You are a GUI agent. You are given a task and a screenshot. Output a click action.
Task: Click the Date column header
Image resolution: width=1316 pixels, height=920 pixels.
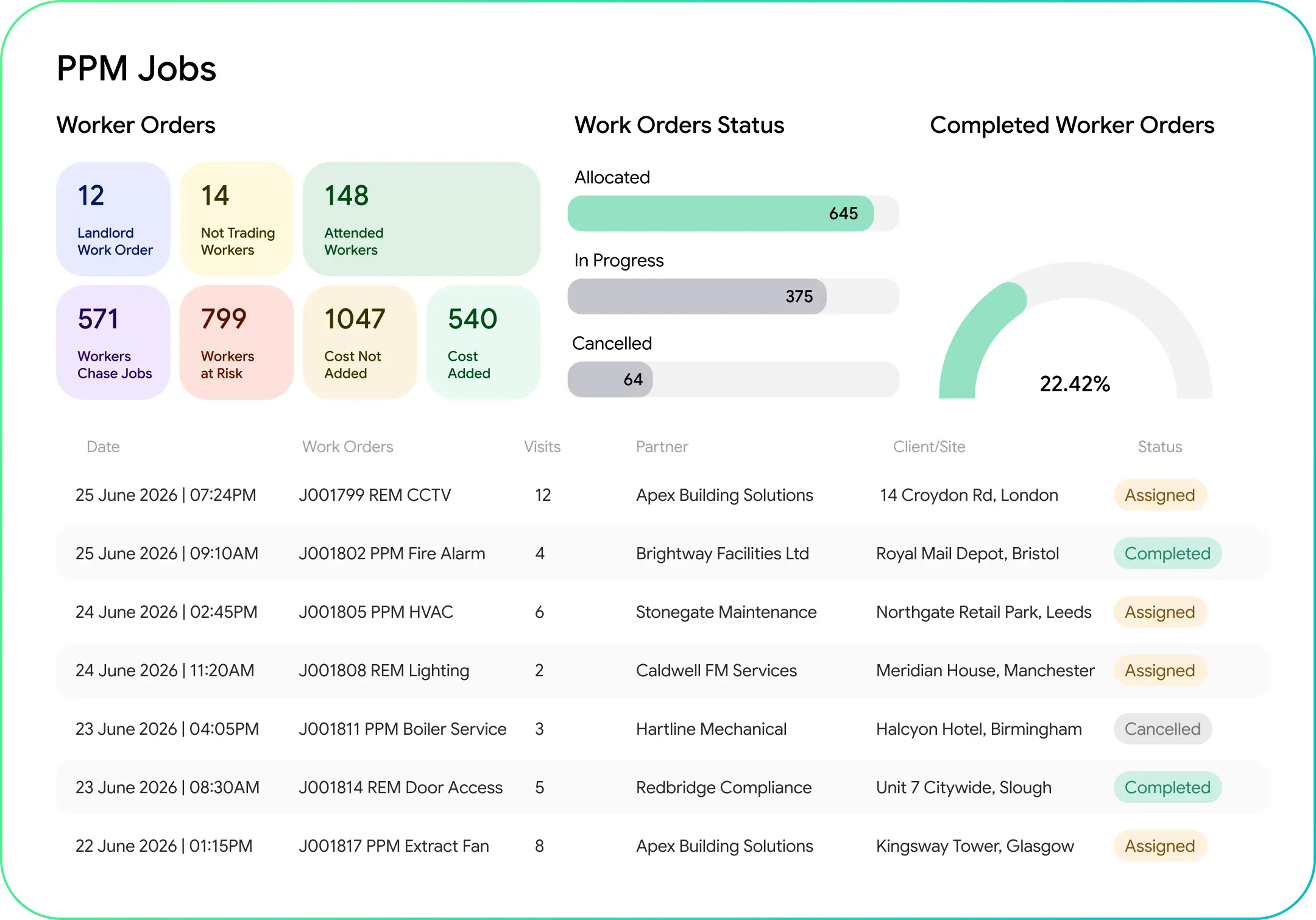point(103,447)
